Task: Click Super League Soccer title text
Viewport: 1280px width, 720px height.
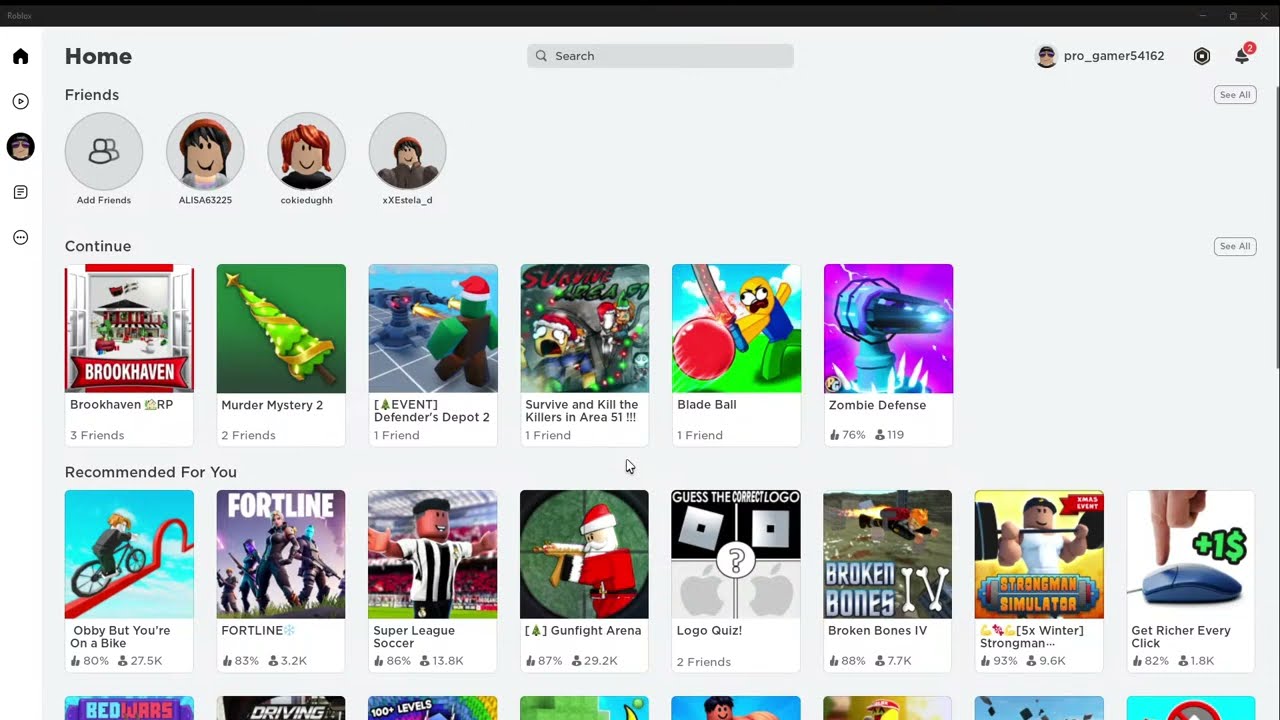Action: (414, 637)
